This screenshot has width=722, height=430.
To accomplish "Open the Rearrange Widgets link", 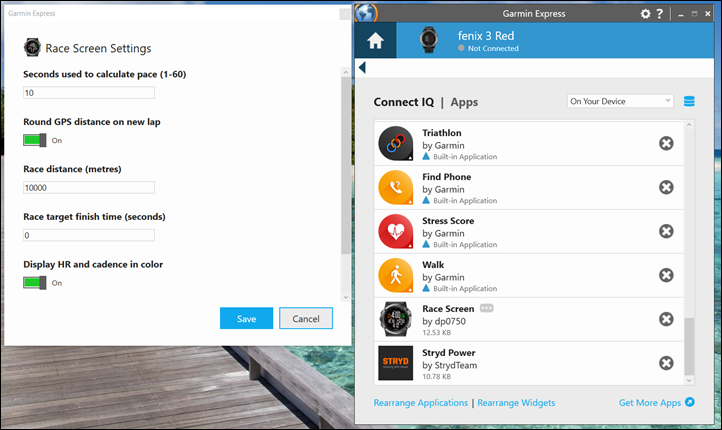I will (x=516, y=403).
